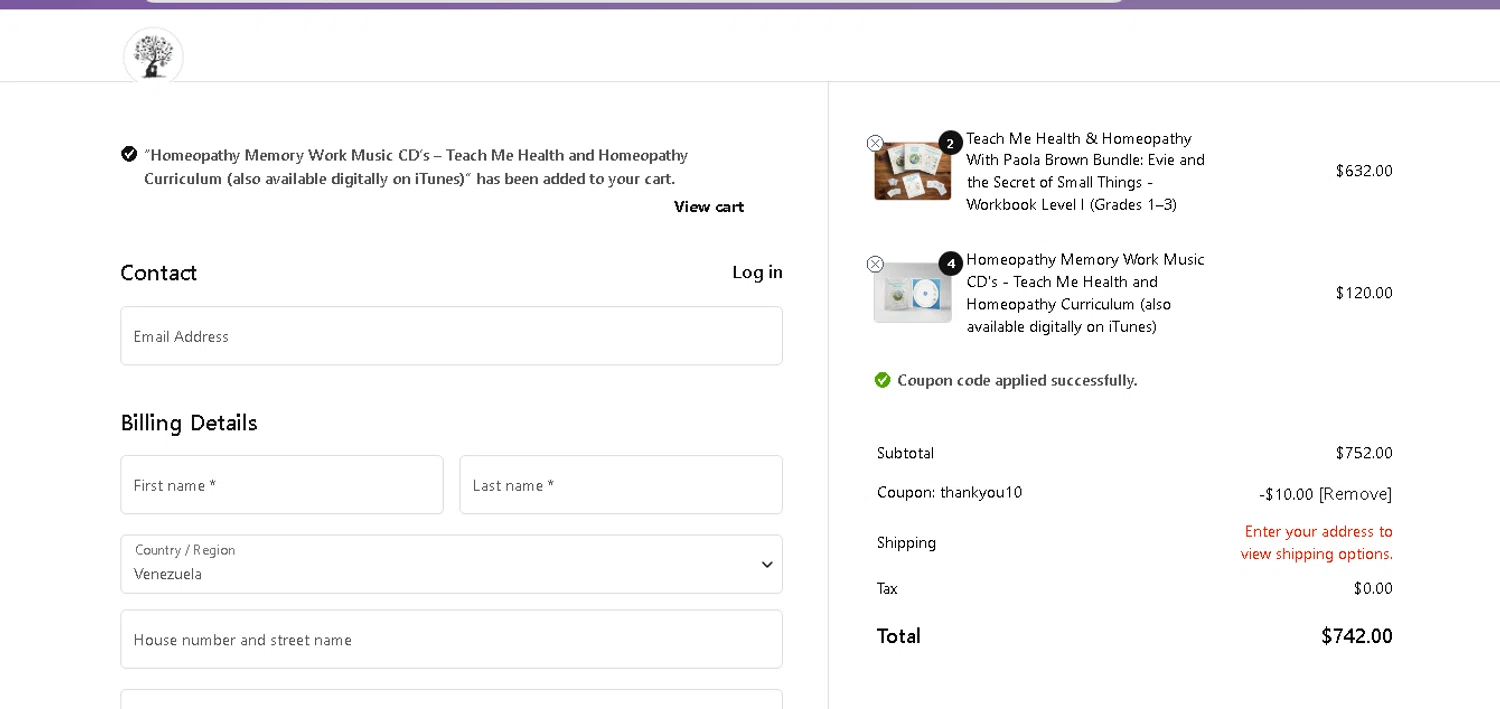Click House number and street name field
The image size is (1500, 709).
click(x=451, y=639)
